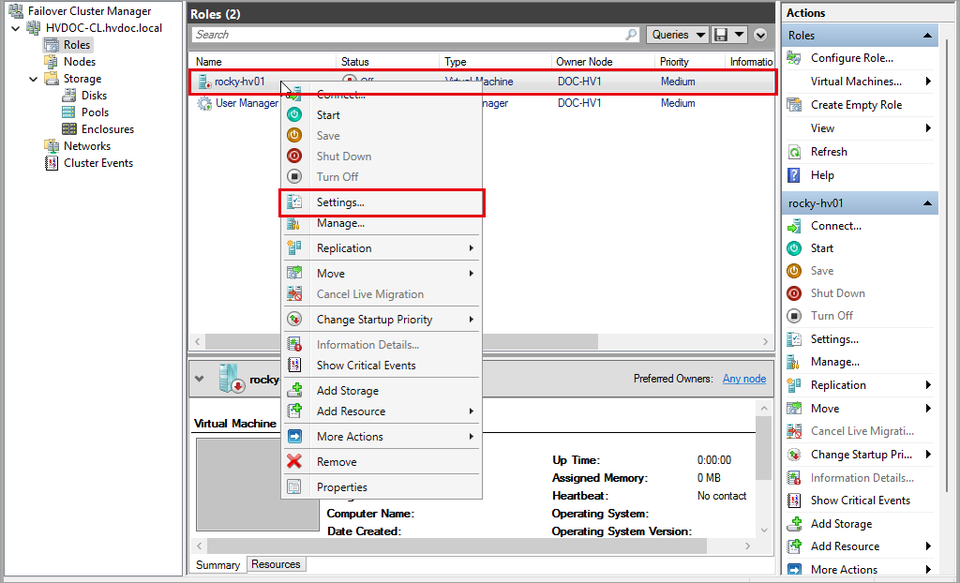This screenshot has height=583, width=960.
Task: Click the Any node preferred owners link
Action: tap(744, 379)
